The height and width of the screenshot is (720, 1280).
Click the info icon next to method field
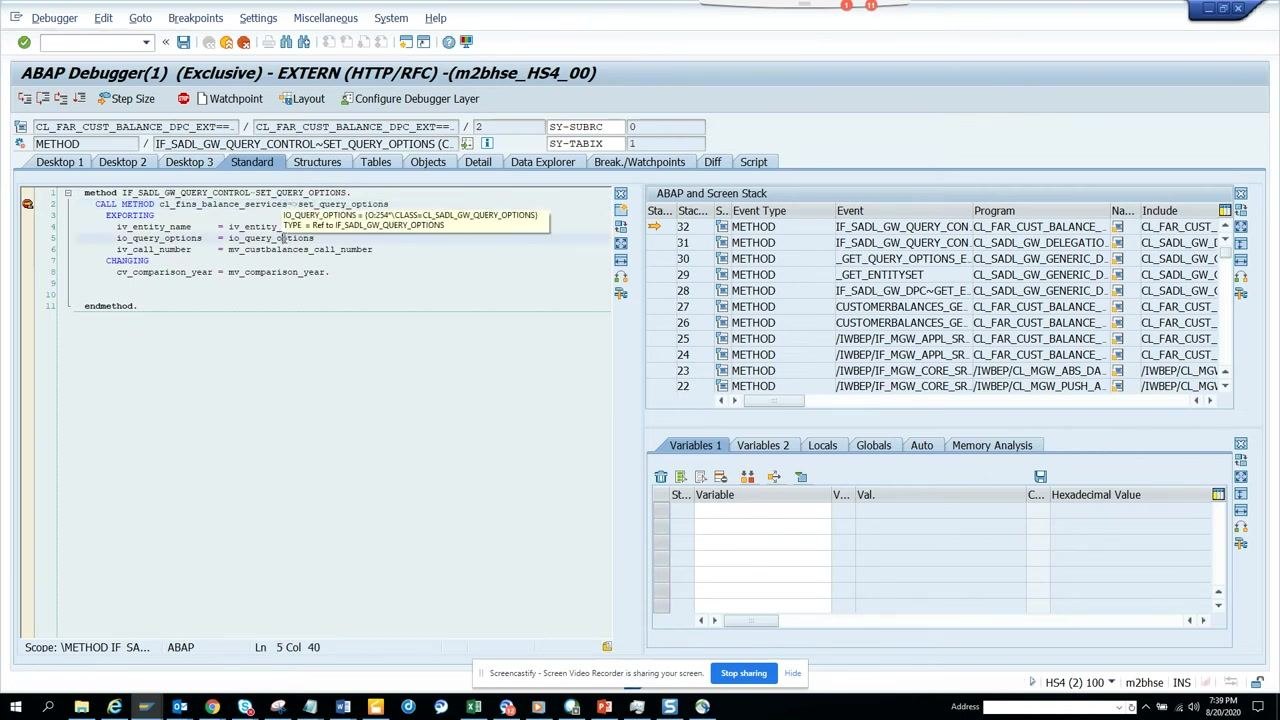(487, 144)
